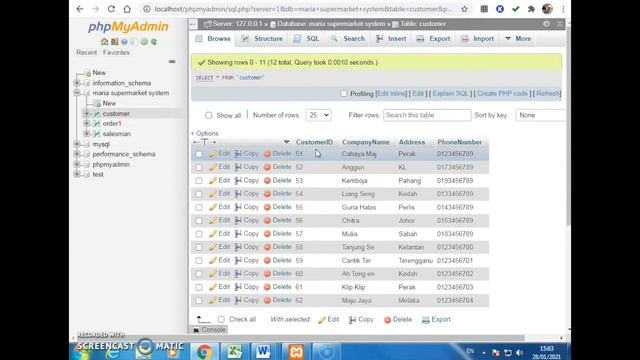Click the horizontal scrollbar at page bottom

300,338
